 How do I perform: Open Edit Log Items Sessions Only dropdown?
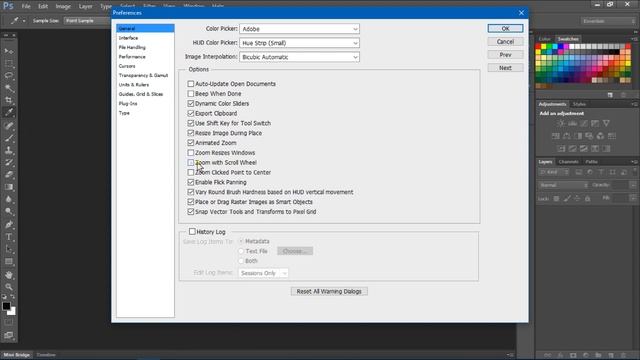pyautogui.click(x=263, y=273)
